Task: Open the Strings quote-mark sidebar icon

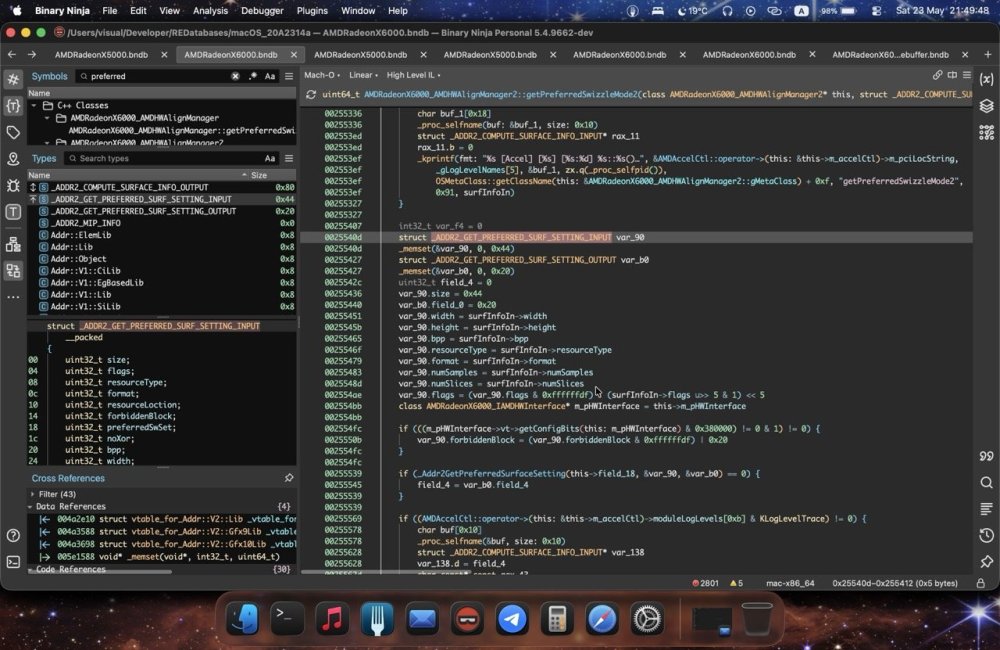Action: 986,455
